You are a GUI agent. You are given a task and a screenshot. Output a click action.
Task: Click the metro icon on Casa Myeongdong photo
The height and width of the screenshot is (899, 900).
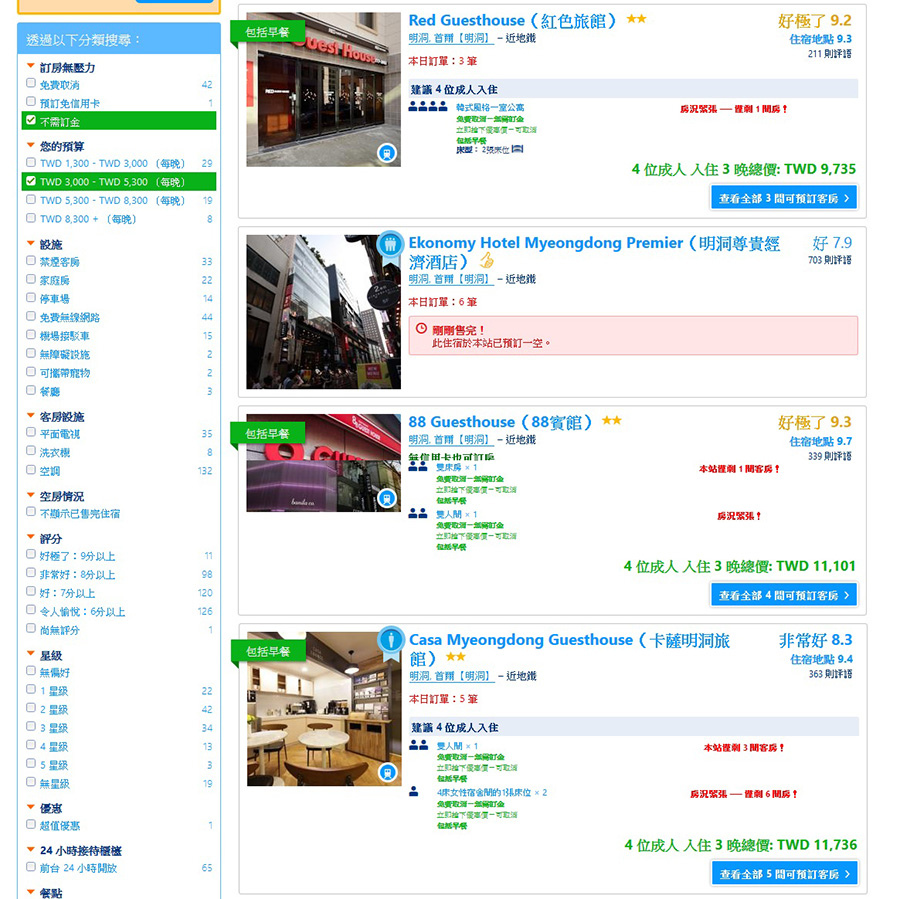coord(388,773)
